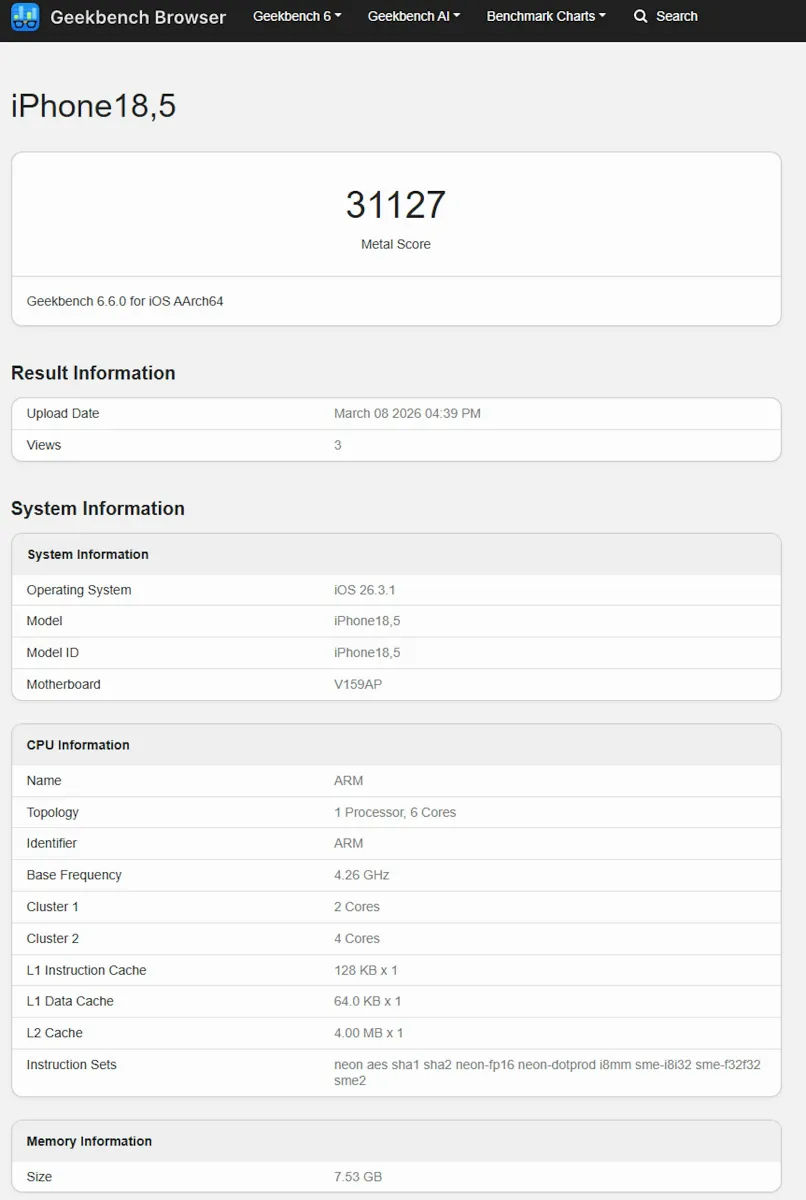Click the Geekbench Browser logo icon
This screenshot has height=1200, width=806.
[x=22, y=17]
